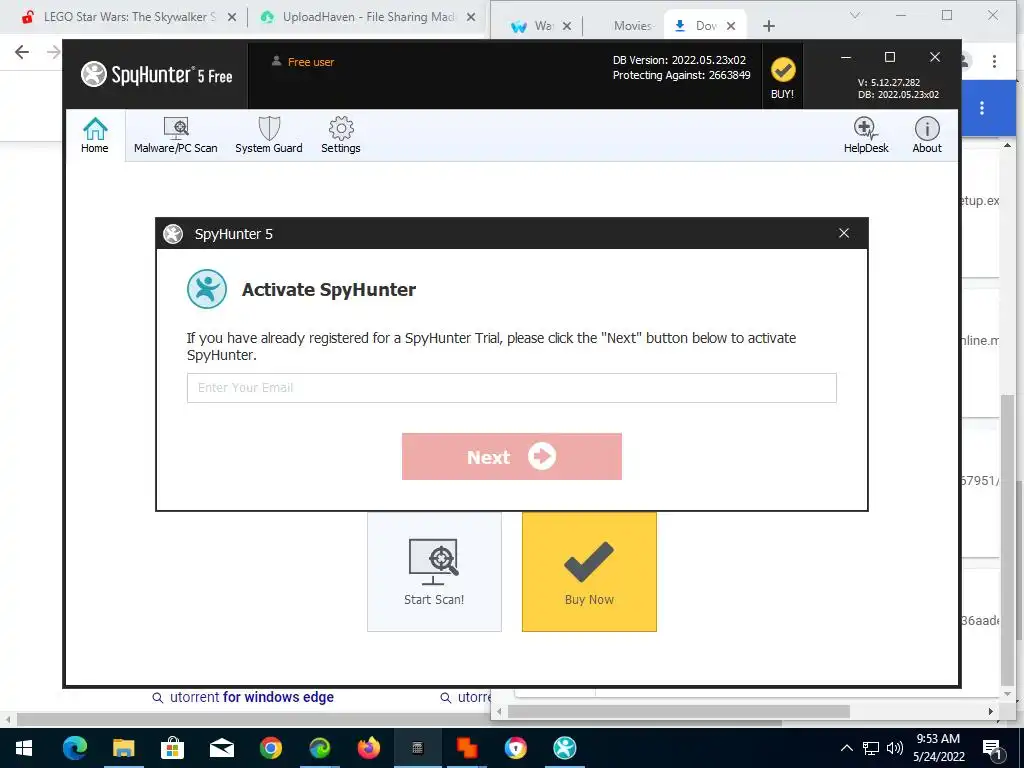1024x768 pixels.
Task: Expand the tab search chevron in browser
Action: point(855,16)
